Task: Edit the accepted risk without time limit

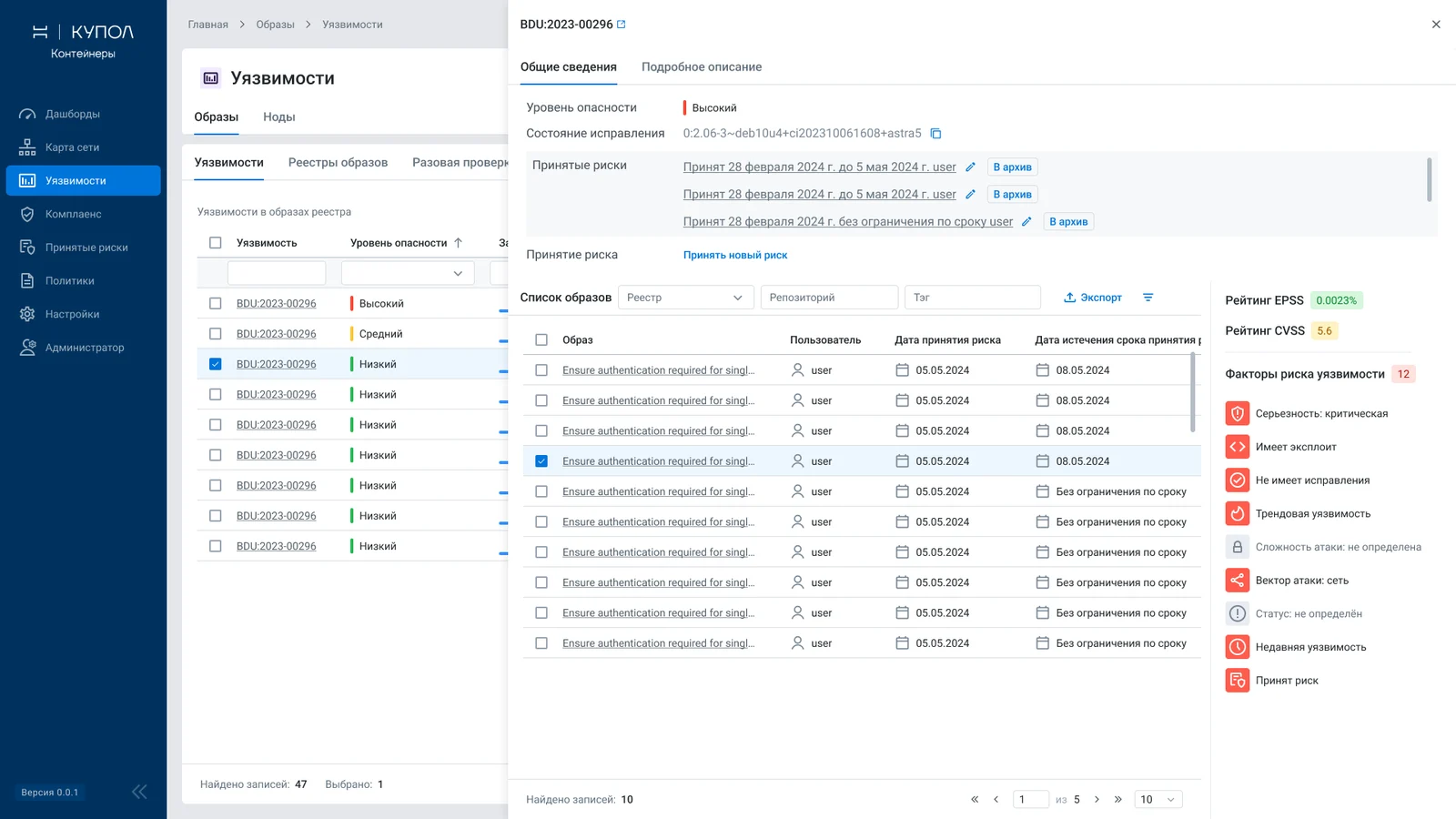Action: coord(1026,221)
